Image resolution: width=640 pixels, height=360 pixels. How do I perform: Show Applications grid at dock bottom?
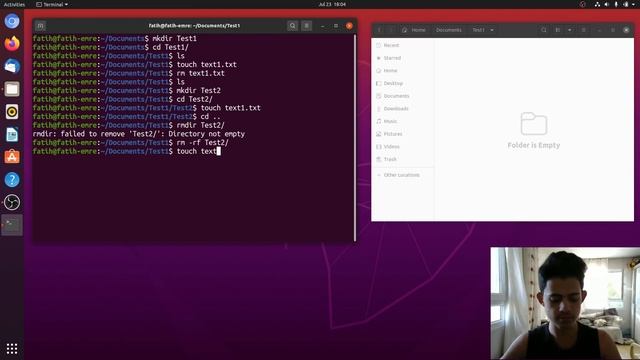tap(12, 348)
